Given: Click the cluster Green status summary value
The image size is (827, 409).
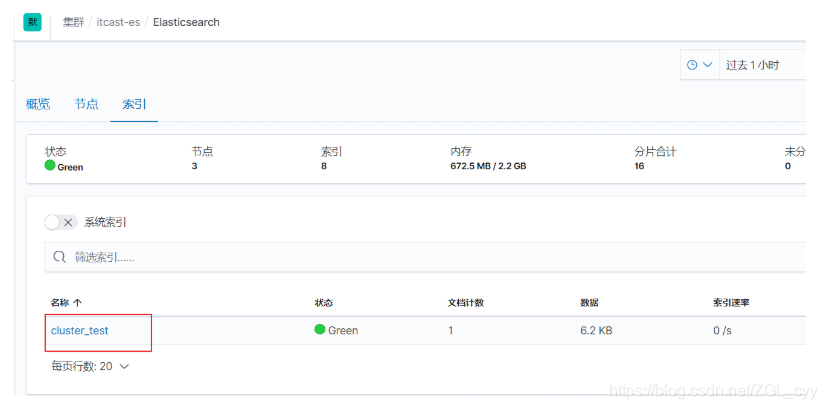Looking at the screenshot, I should click(64, 166).
